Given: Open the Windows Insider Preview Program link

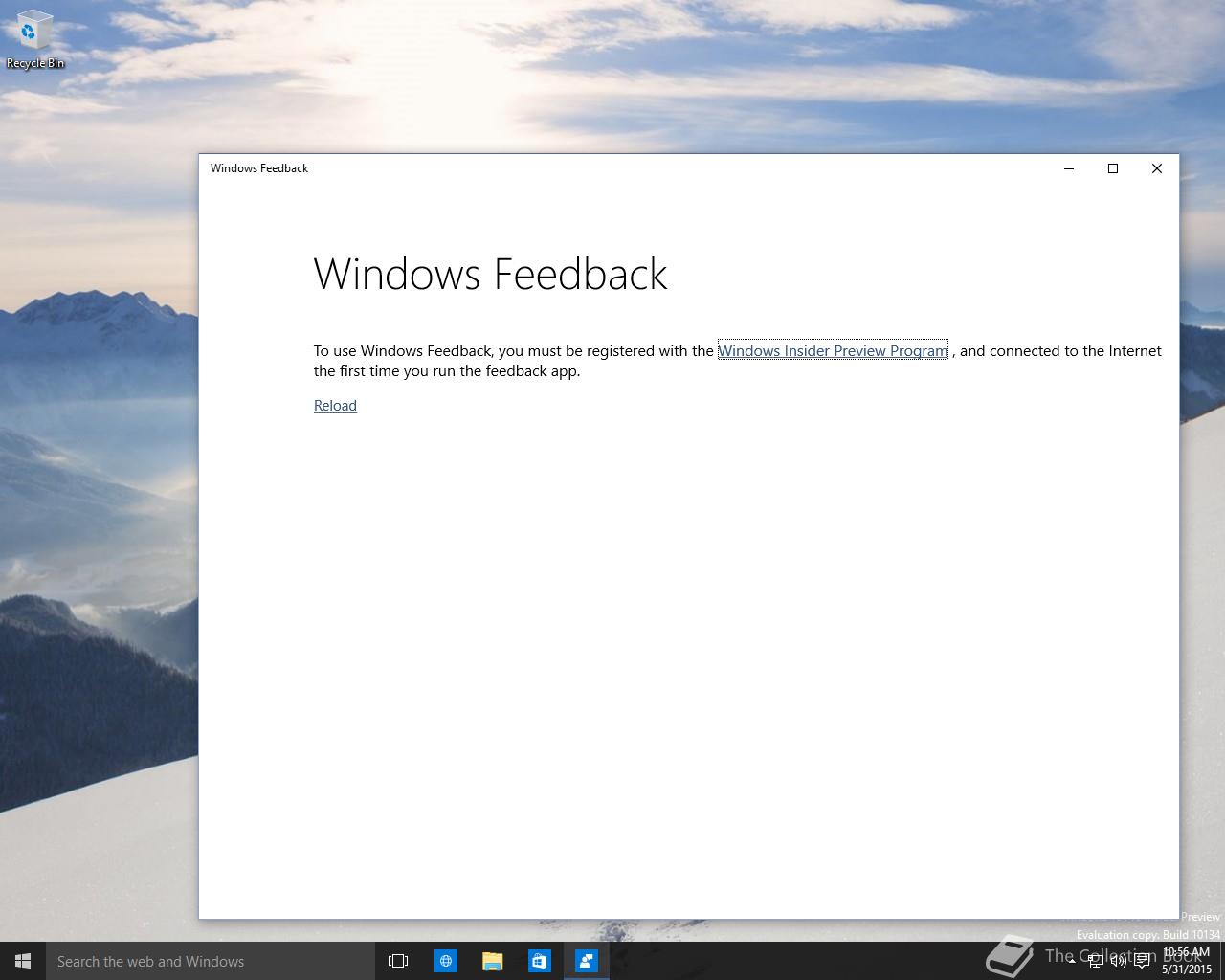Looking at the screenshot, I should (x=833, y=350).
